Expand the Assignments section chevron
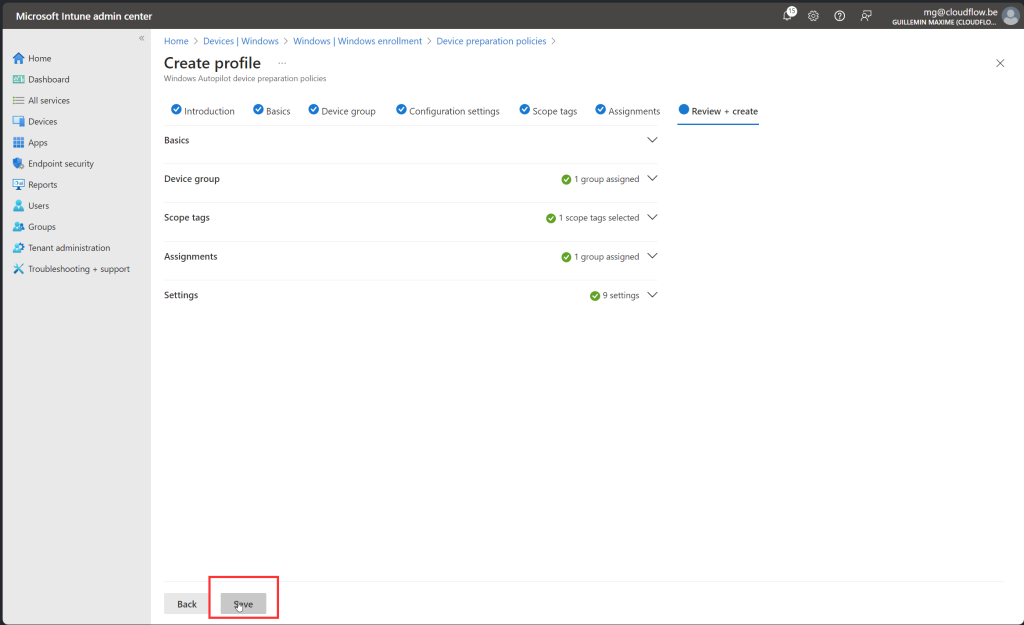 click(x=652, y=256)
